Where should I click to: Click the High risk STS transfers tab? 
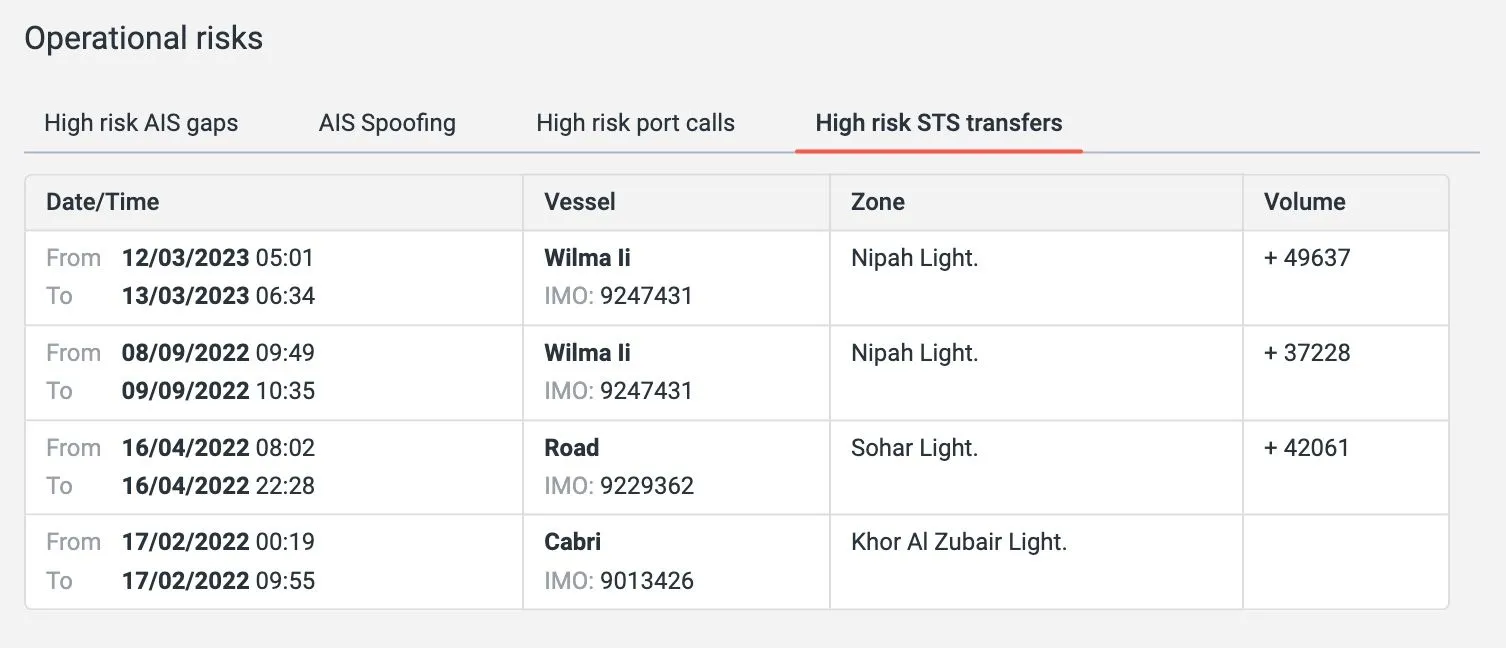938,123
